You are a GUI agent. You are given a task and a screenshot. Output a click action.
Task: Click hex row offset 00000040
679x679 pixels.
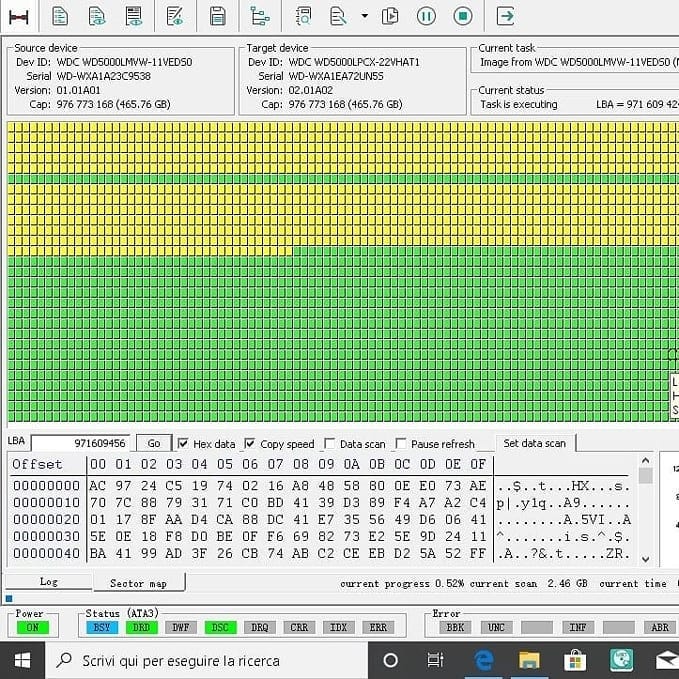coord(46,553)
